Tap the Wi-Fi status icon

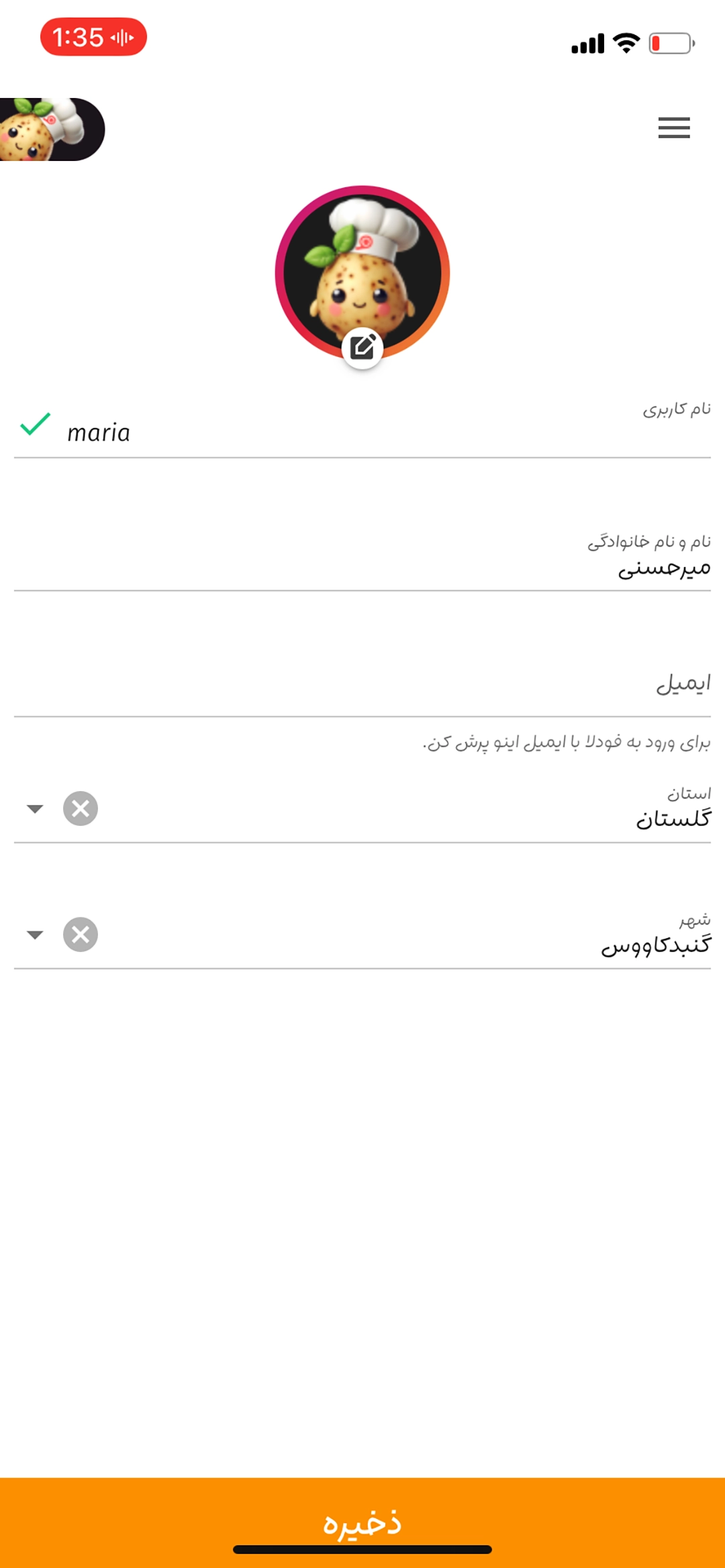[x=627, y=43]
